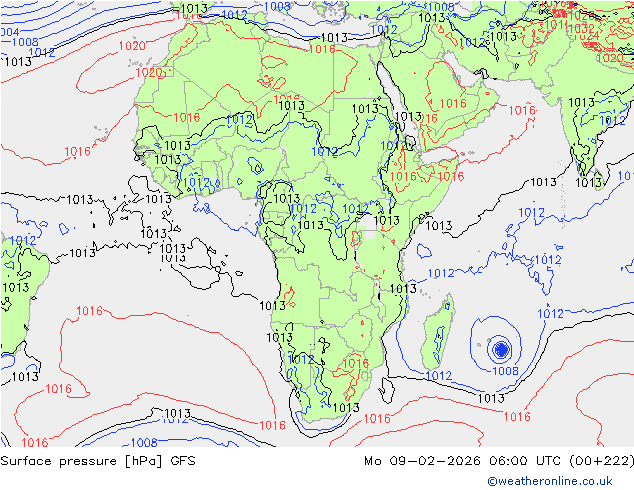Click the dense blue cyclone center east of Madagascar
This screenshot has width=634, height=490.
pyautogui.click(x=501, y=349)
